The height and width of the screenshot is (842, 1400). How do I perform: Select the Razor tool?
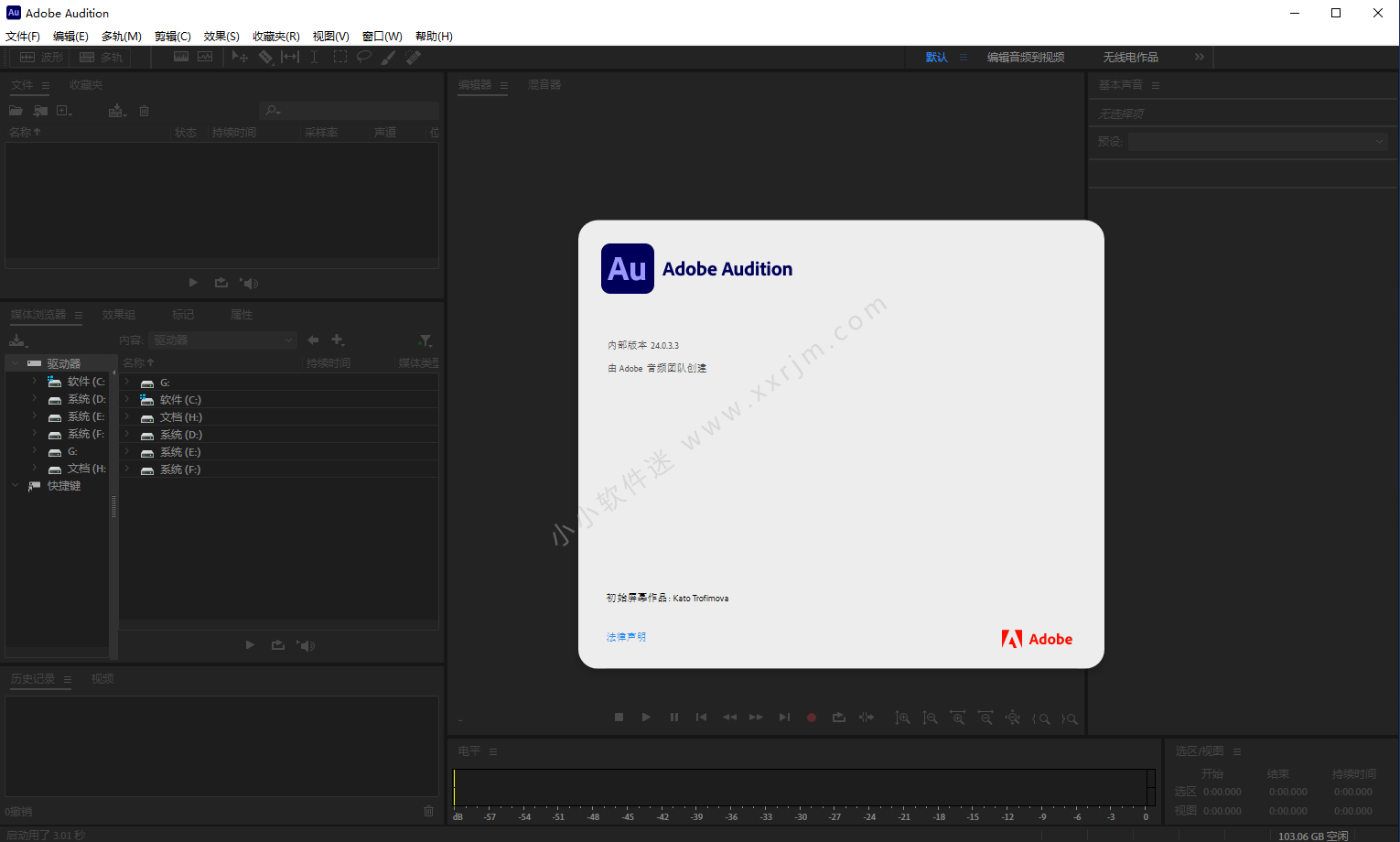tap(265, 57)
